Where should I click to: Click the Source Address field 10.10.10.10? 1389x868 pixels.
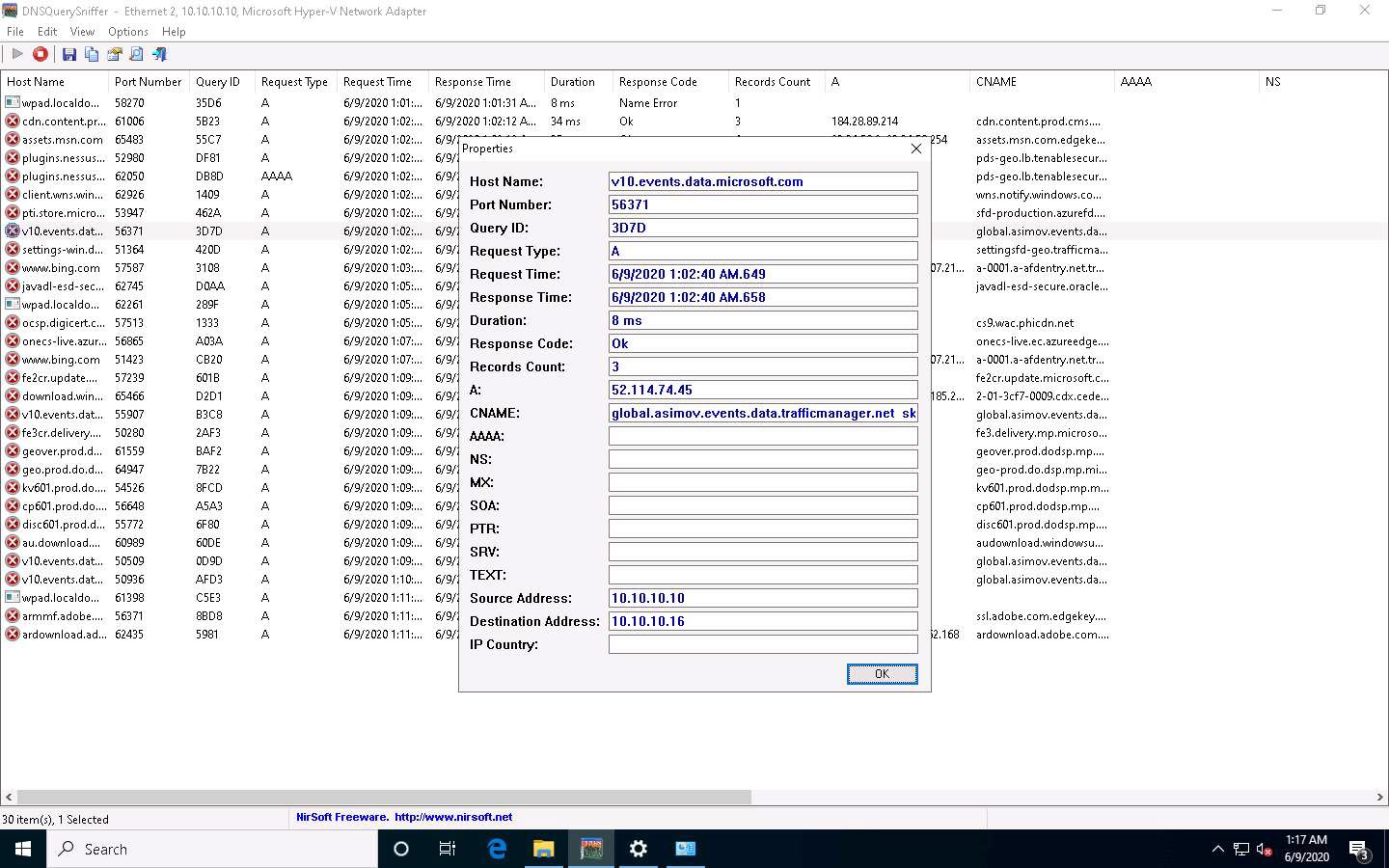pos(763,598)
